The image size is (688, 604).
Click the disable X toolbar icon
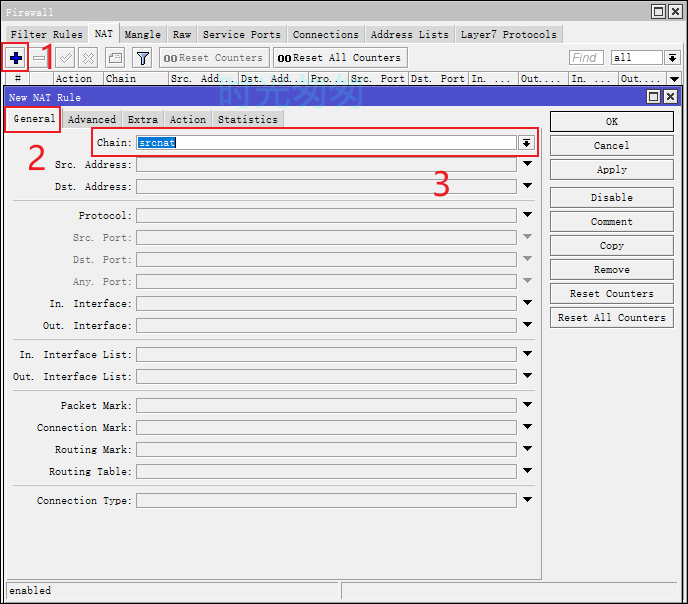pyautogui.click(x=89, y=58)
